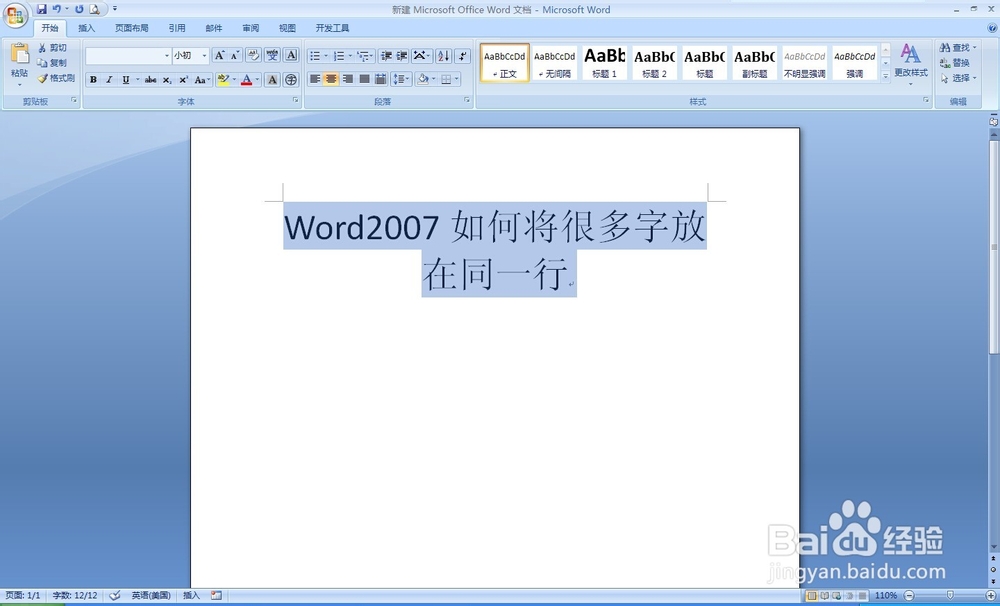Toggle Italic formatting
This screenshot has width=1000, height=606.
[x=109, y=80]
